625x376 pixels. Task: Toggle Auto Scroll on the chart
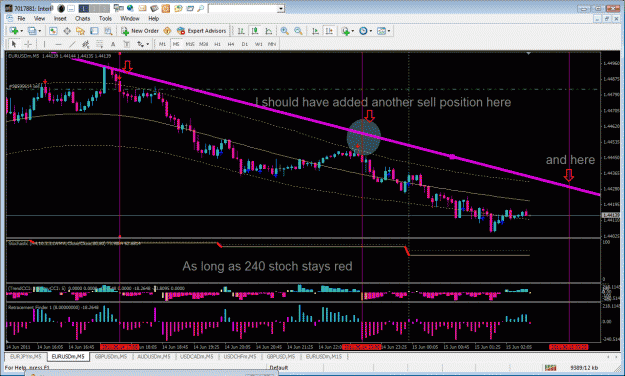(315, 31)
